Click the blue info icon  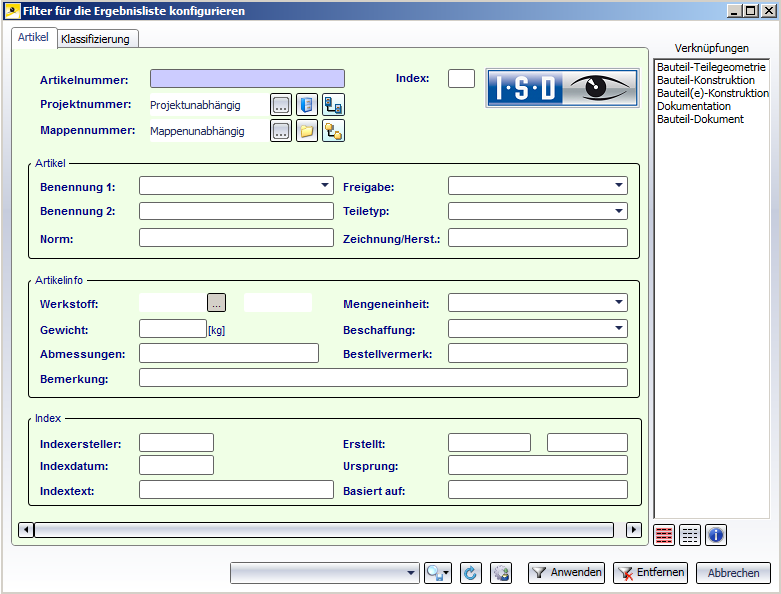[716, 535]
